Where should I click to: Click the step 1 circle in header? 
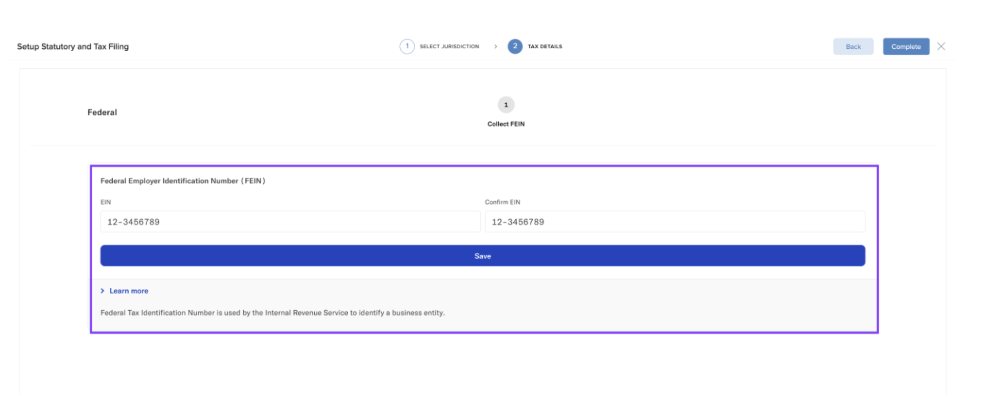pos(407,47)
